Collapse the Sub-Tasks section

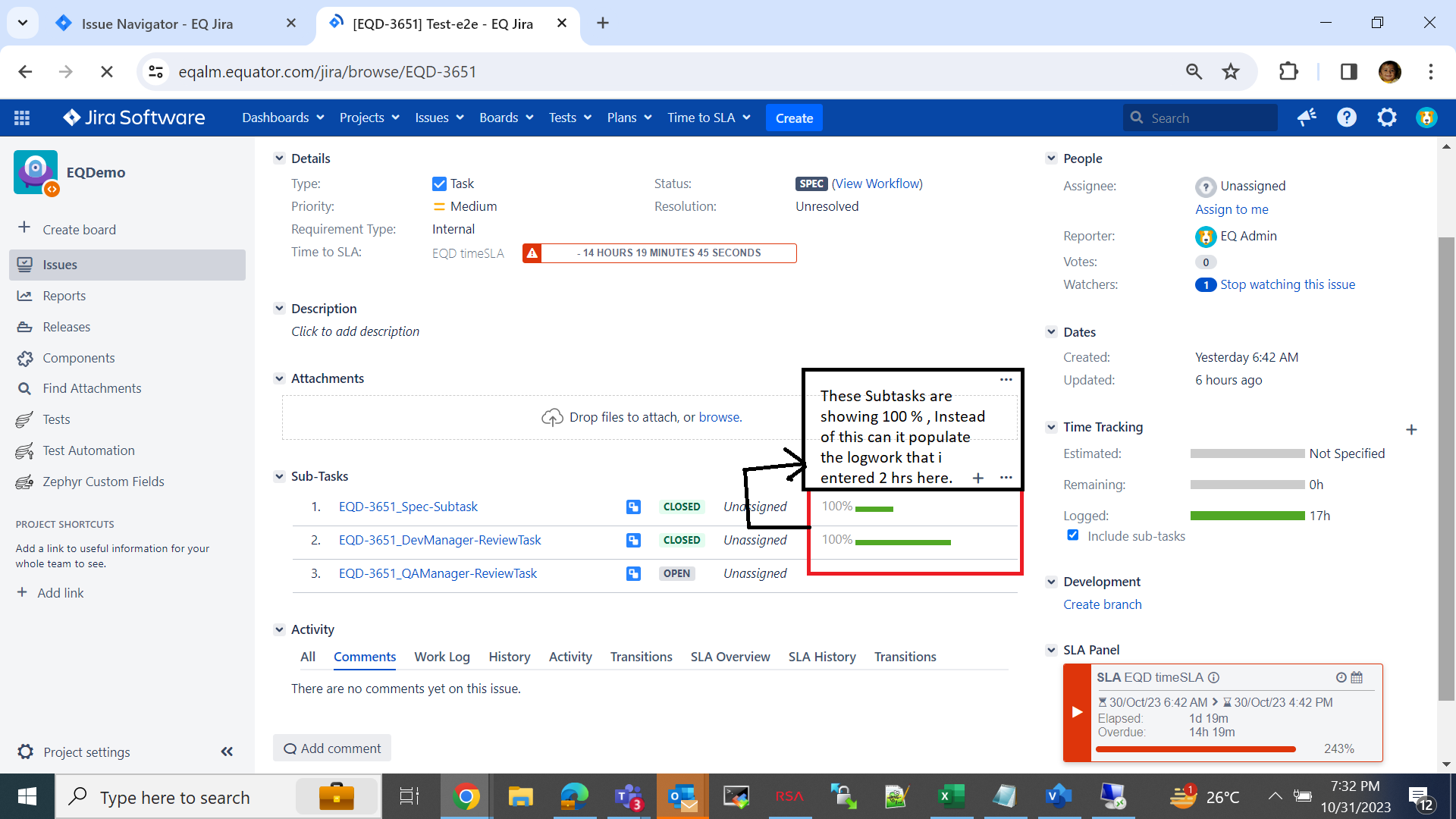pos(279,476)
